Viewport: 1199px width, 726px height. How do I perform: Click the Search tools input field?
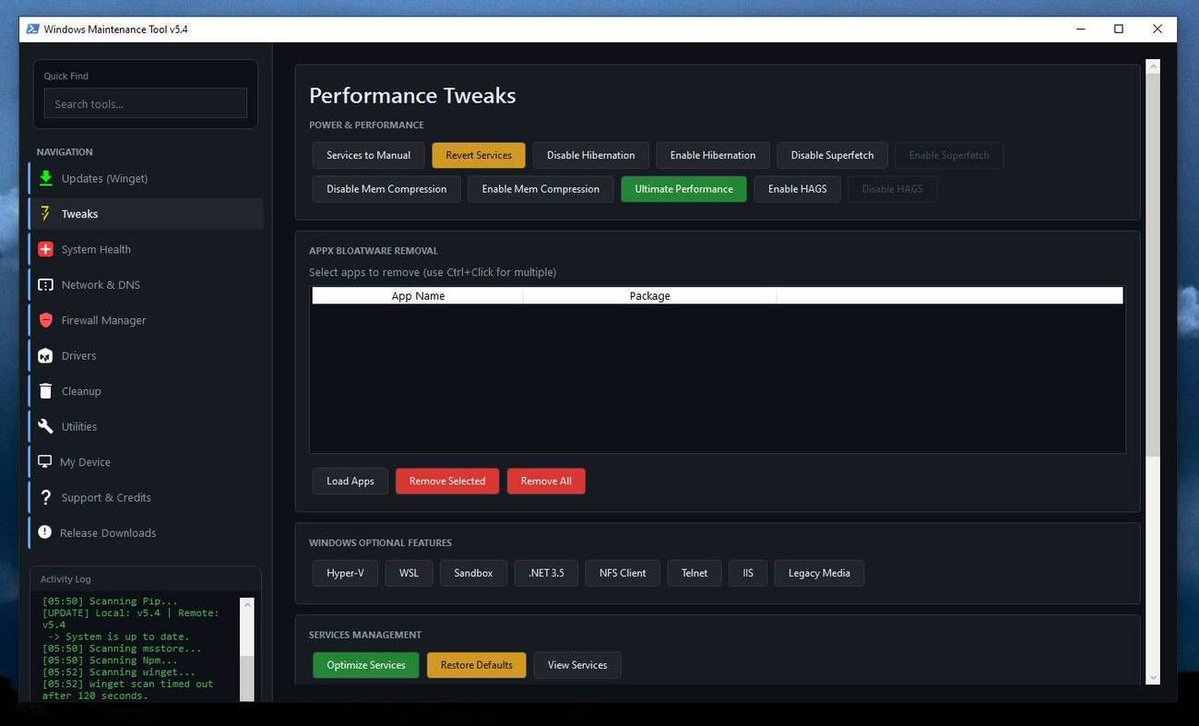point(145,103)
